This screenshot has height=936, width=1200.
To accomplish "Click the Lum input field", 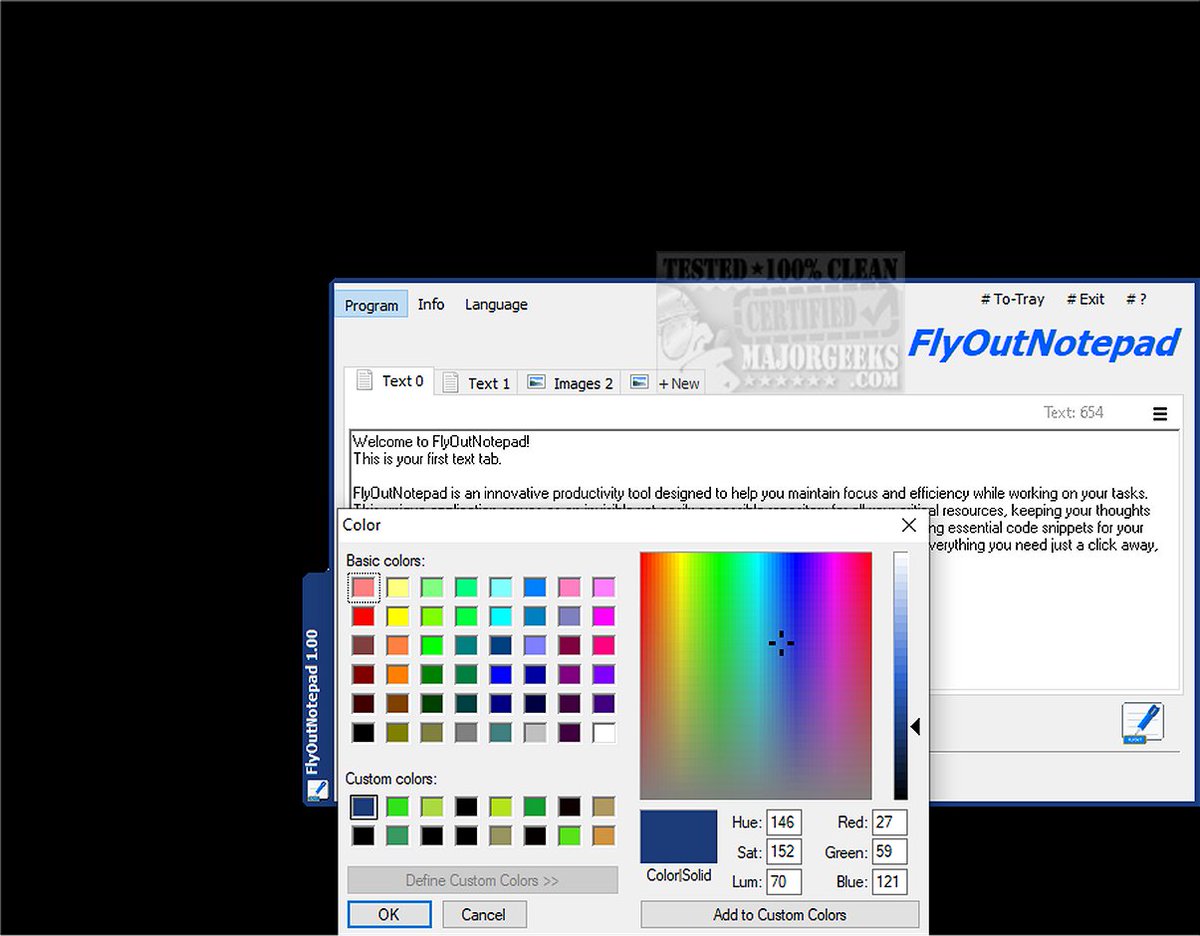I will pos(783,882).
